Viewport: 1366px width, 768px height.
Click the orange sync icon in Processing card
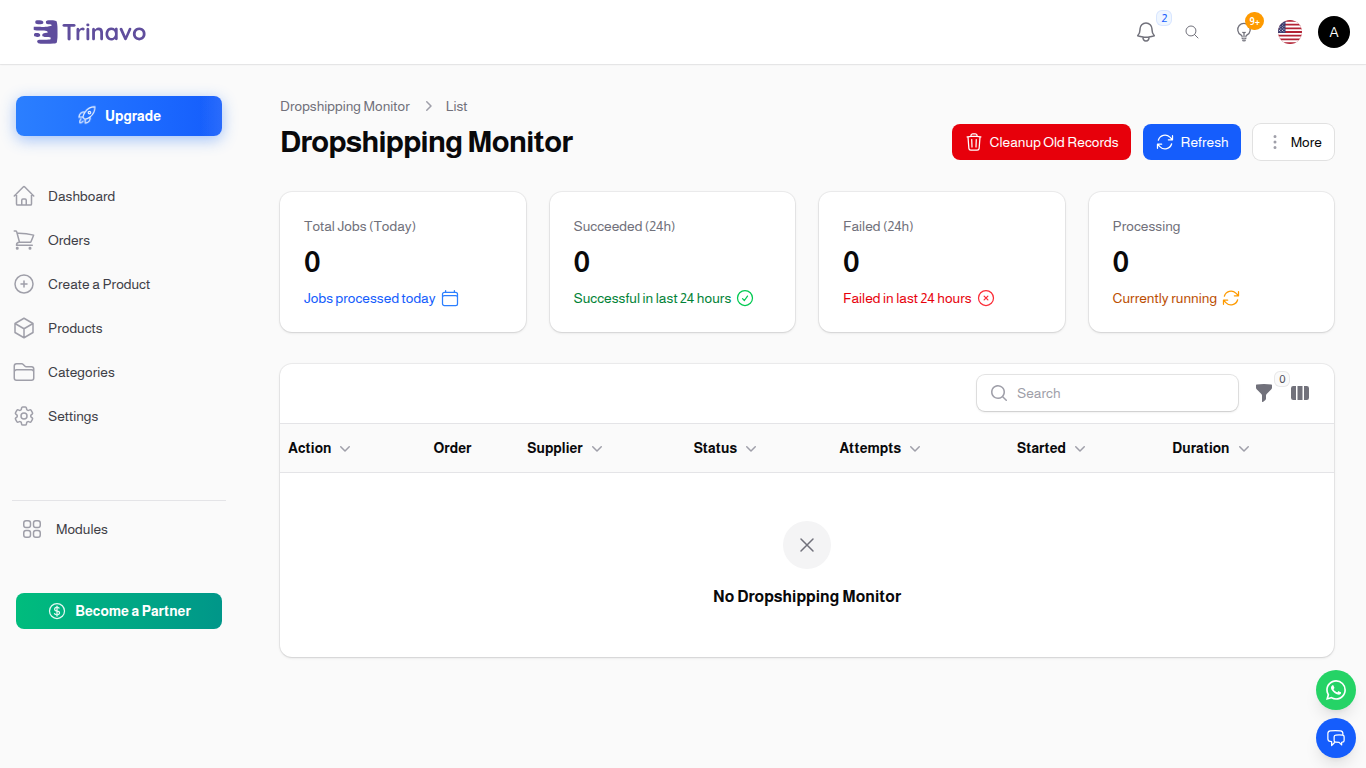point(1231,298)
